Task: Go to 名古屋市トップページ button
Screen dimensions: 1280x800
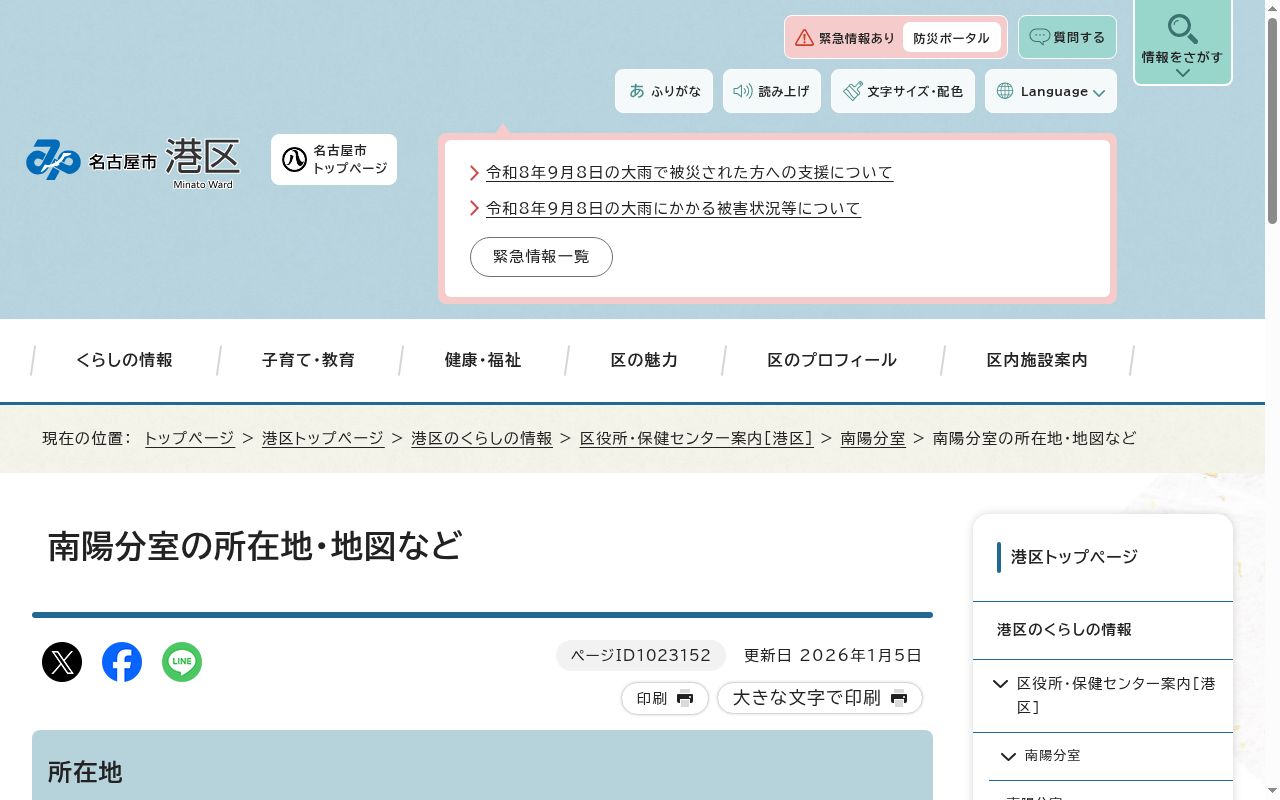Action: pyautogui.click(x=334, y=160)
